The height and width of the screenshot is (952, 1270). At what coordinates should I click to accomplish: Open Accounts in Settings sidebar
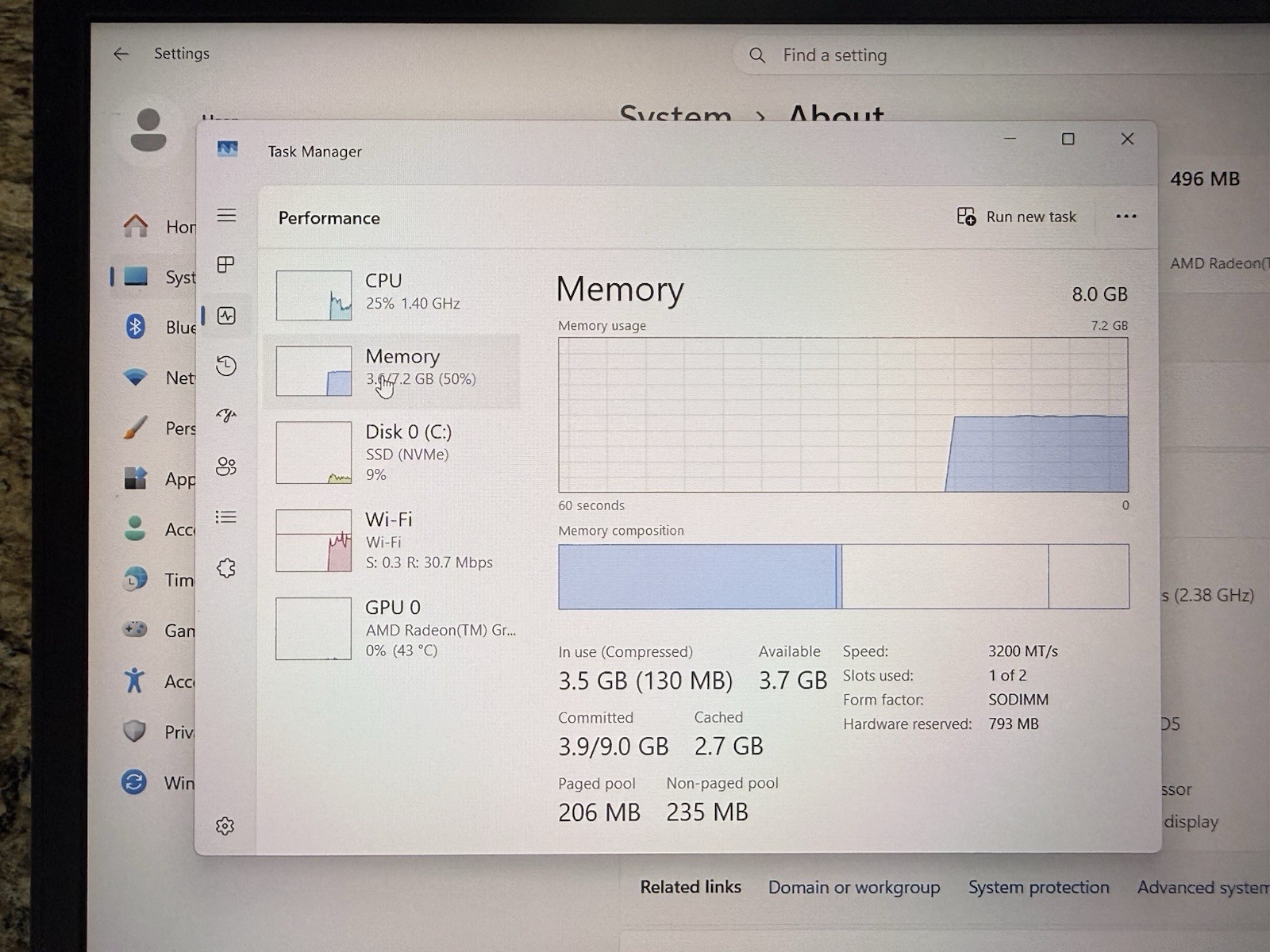click(x=159, y=529)
